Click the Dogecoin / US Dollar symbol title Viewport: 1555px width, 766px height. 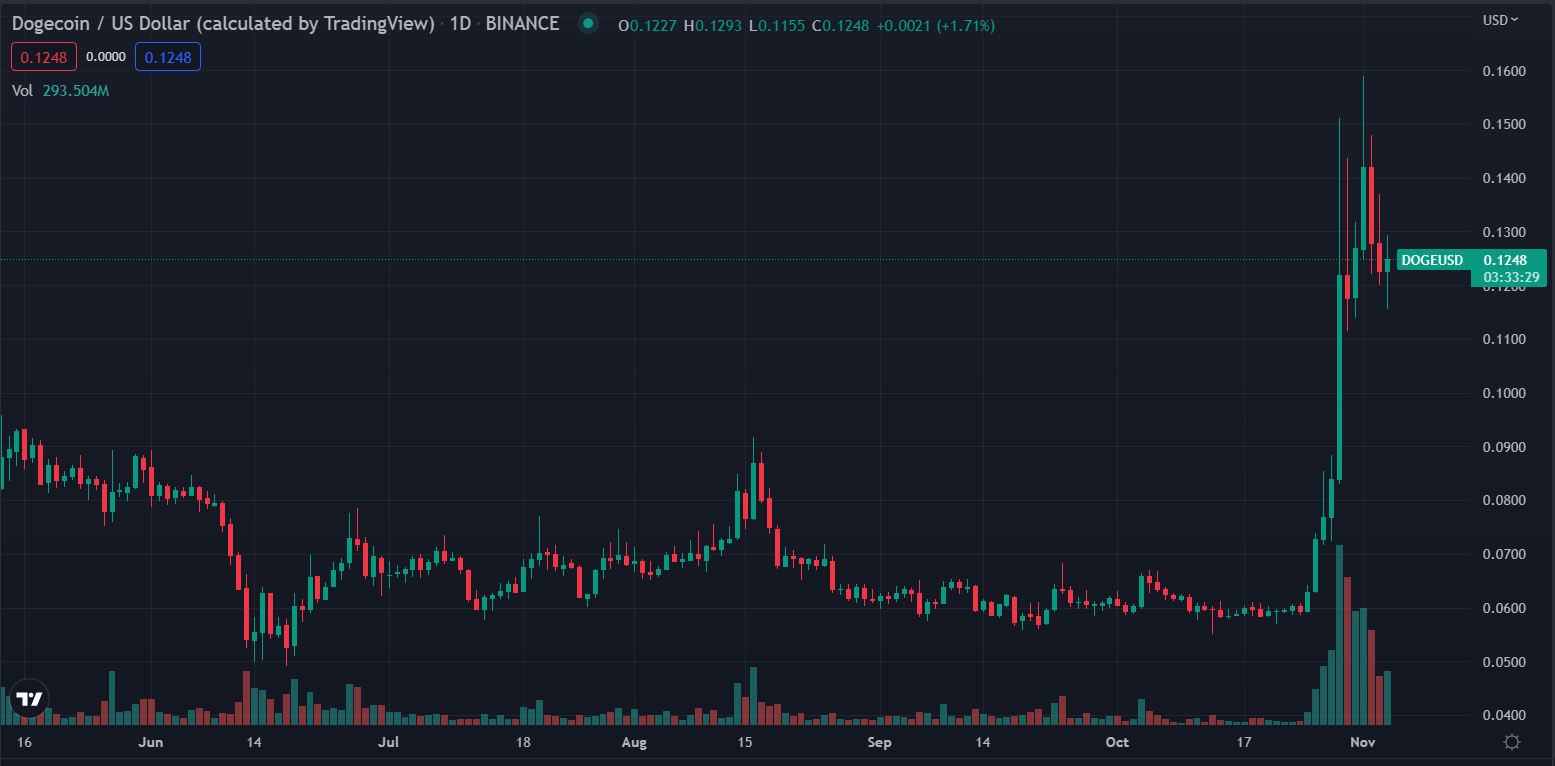click(223, 24)
